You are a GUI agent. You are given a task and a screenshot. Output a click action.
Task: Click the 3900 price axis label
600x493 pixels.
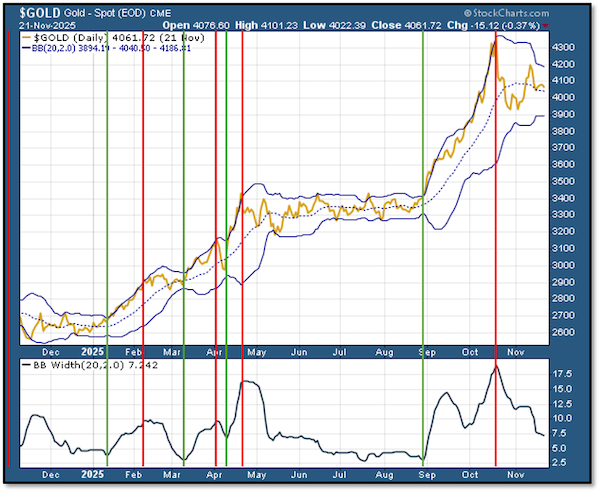(563, 114)
